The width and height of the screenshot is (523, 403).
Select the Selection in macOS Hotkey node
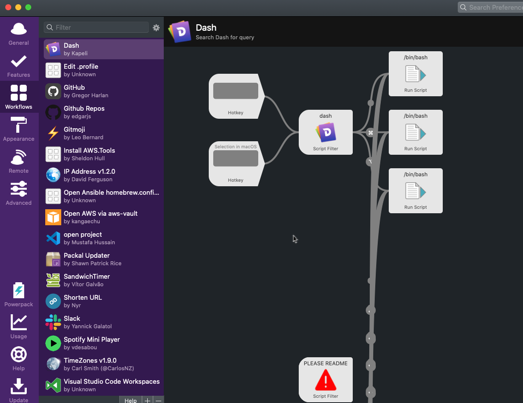[236, 164]
